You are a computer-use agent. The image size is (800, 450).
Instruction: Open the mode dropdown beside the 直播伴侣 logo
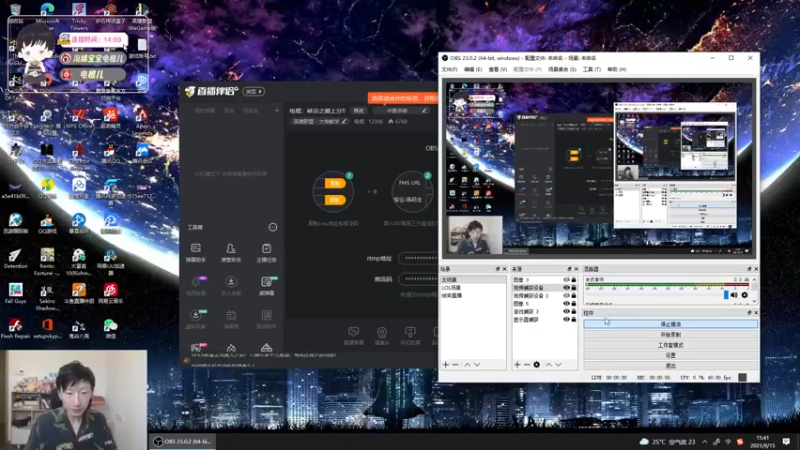coord(254,91)
